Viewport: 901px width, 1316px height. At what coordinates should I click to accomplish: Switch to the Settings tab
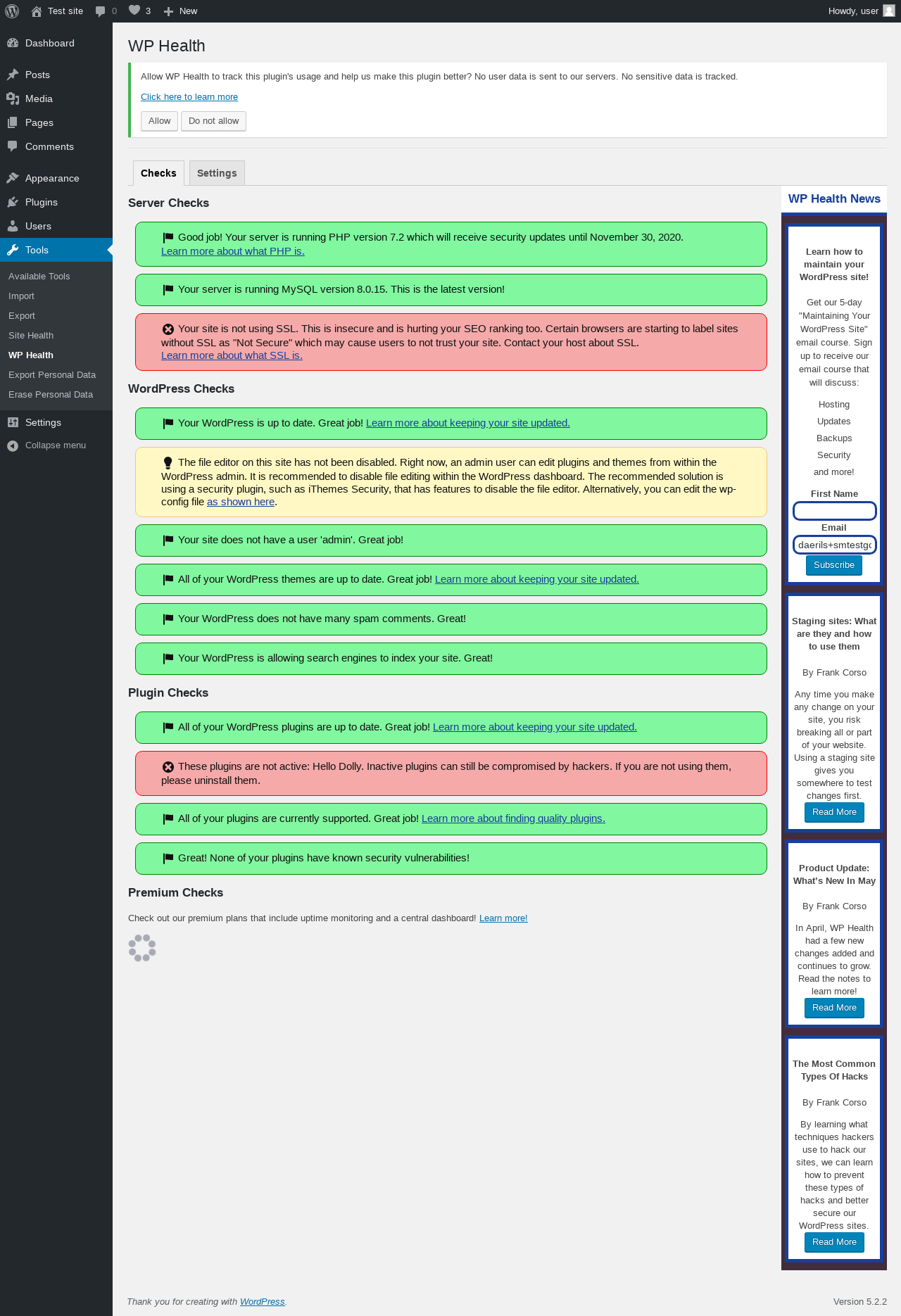[217, 173]
